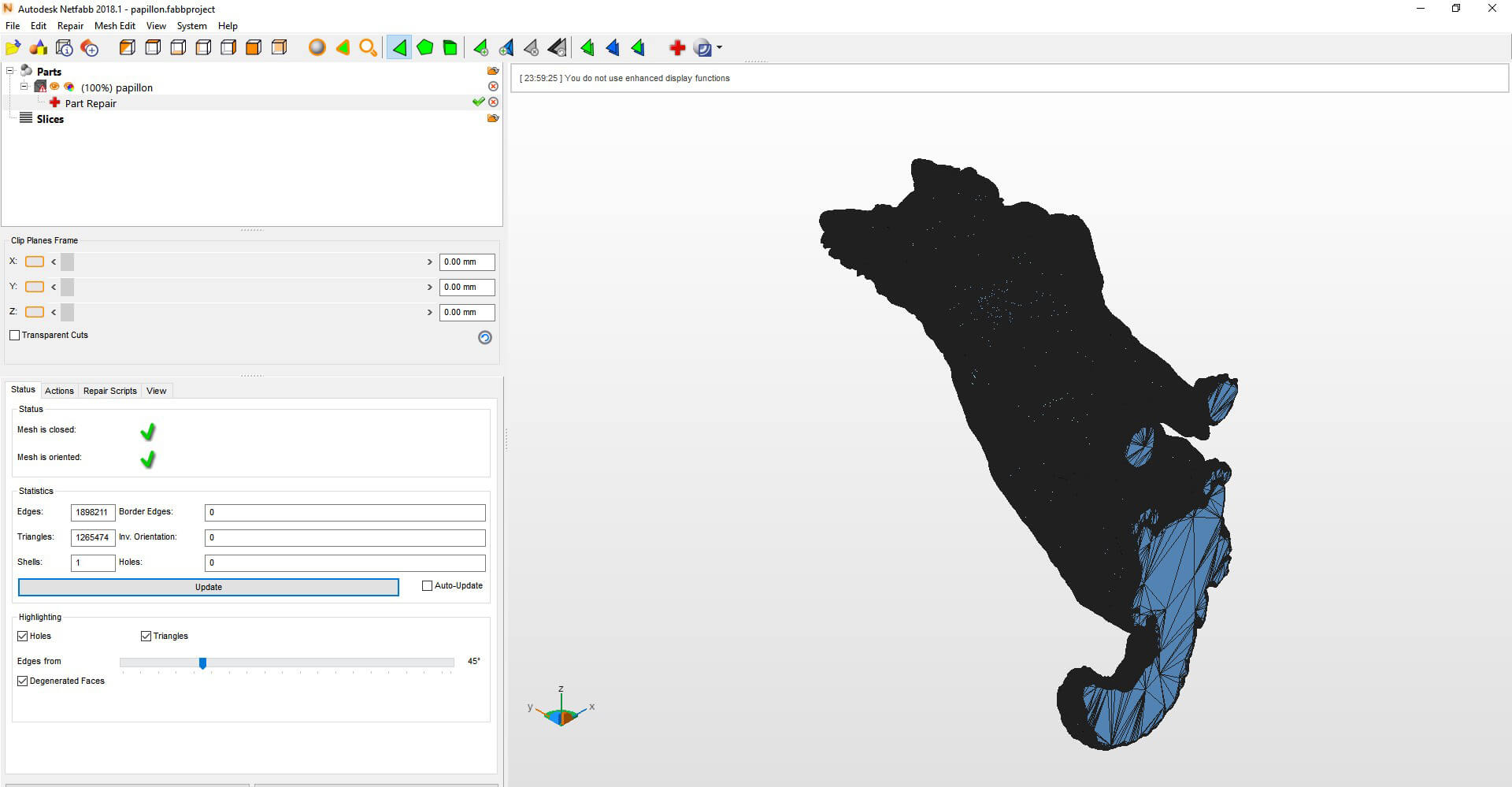The width and height of the screenshot is (1512, 787).
Task: Enable the Auto-Update checkbox
Action: click(x=428, y=586)
